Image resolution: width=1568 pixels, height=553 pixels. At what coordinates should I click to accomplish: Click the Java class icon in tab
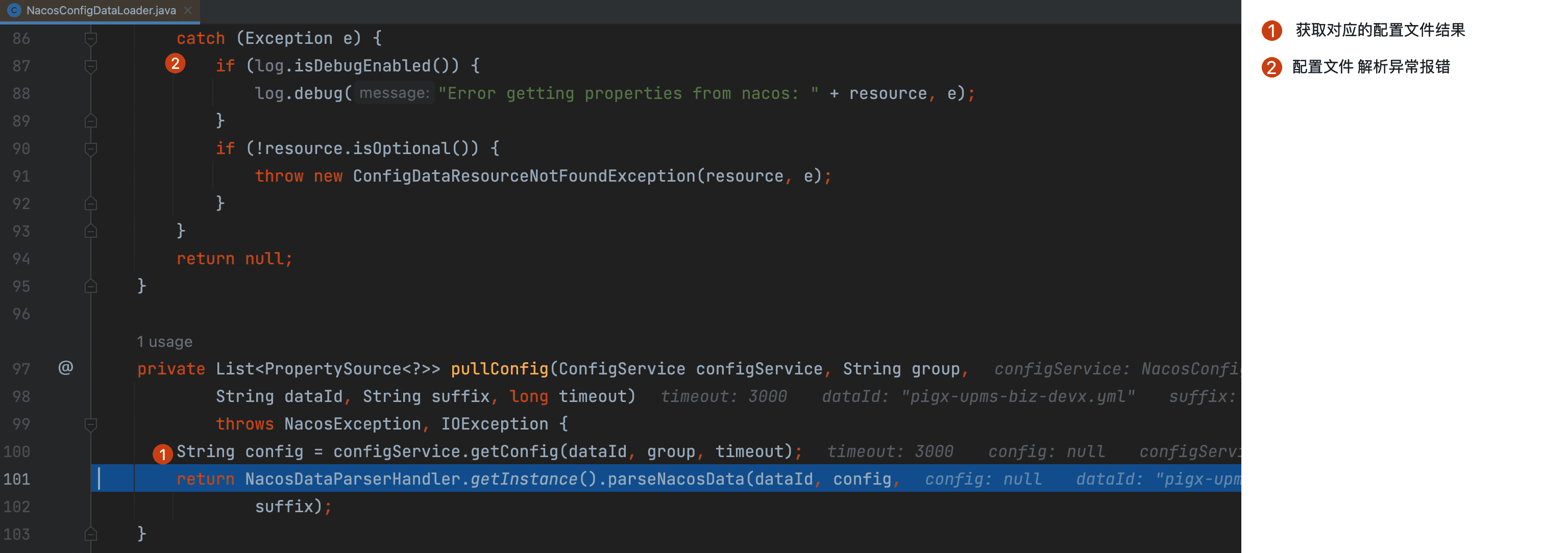(14, 10)
